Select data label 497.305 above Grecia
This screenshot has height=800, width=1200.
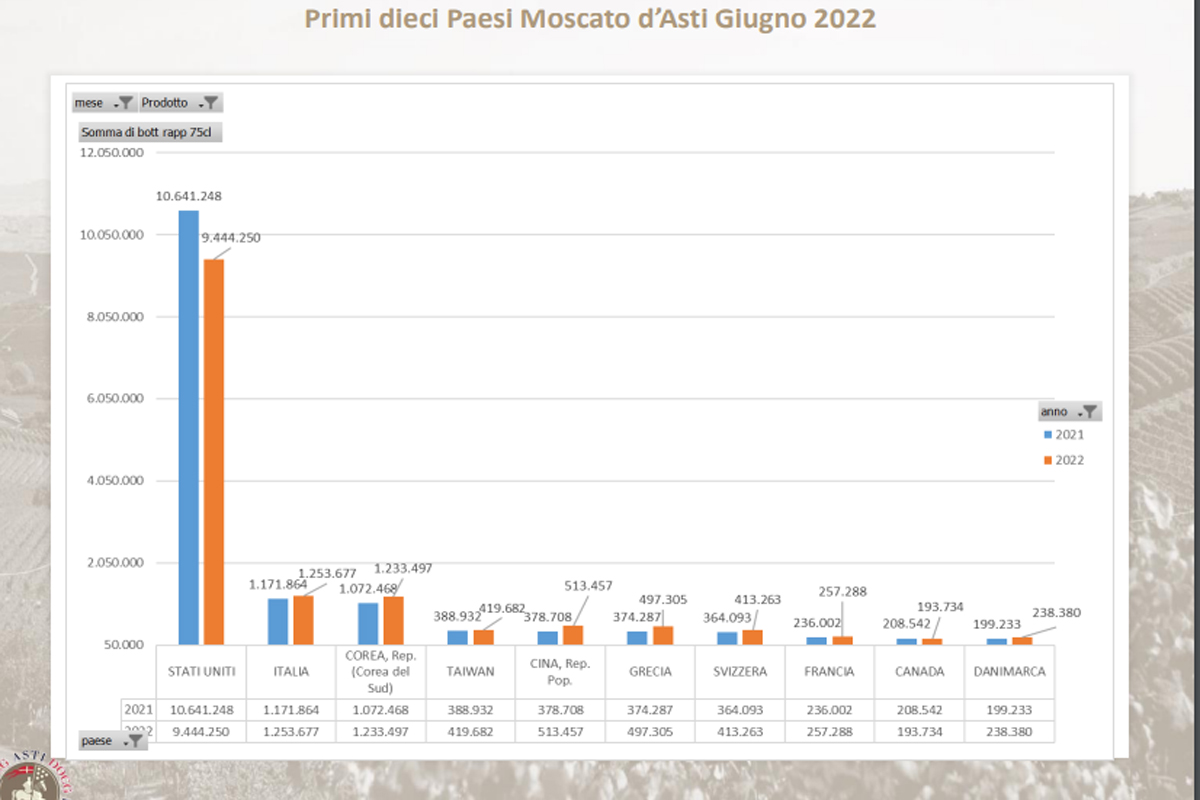[663, 598]
